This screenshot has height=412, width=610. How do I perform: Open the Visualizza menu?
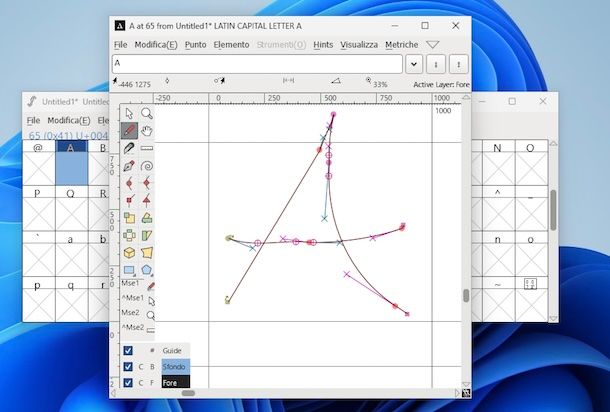point(359,45)
